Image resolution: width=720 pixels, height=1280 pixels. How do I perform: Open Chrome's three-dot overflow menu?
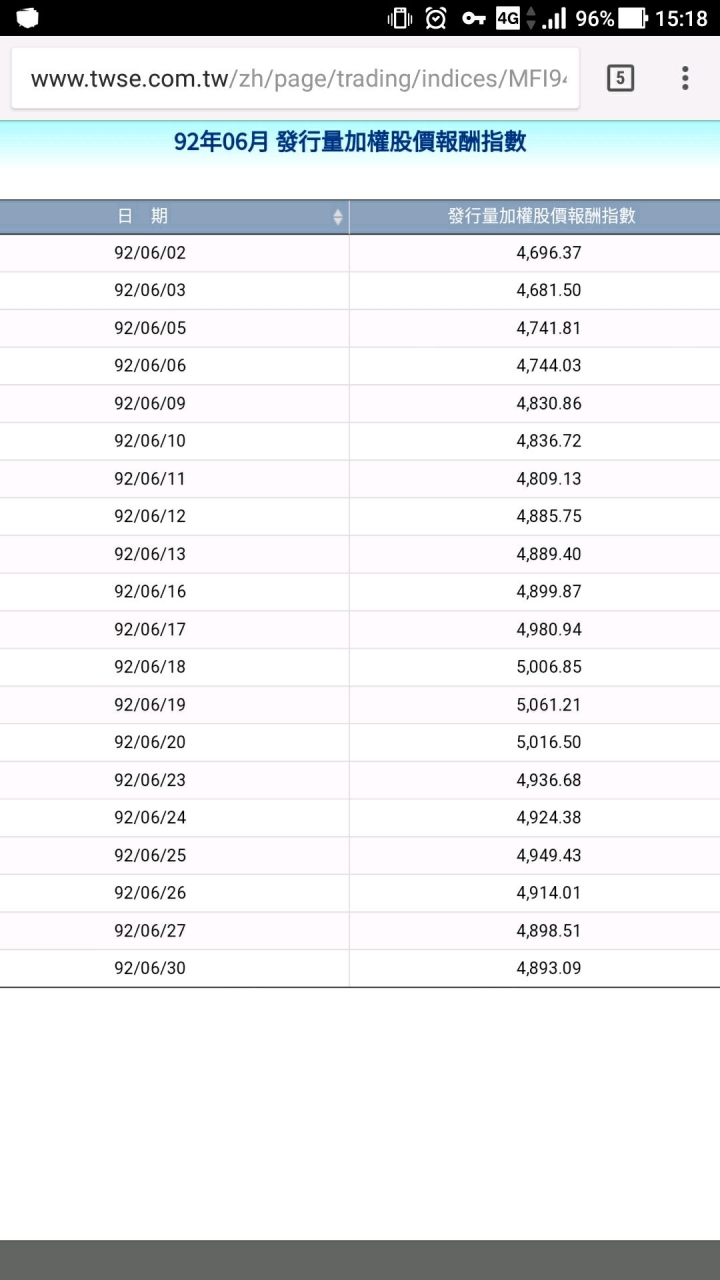pos(685,78)
